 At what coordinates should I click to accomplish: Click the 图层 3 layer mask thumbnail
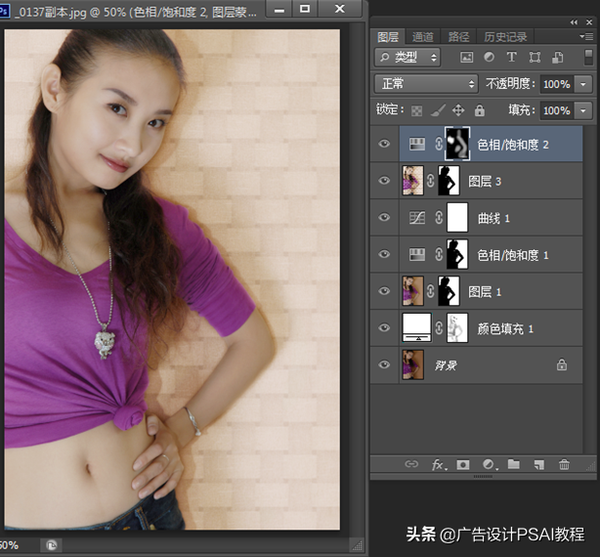click(455, 180)
